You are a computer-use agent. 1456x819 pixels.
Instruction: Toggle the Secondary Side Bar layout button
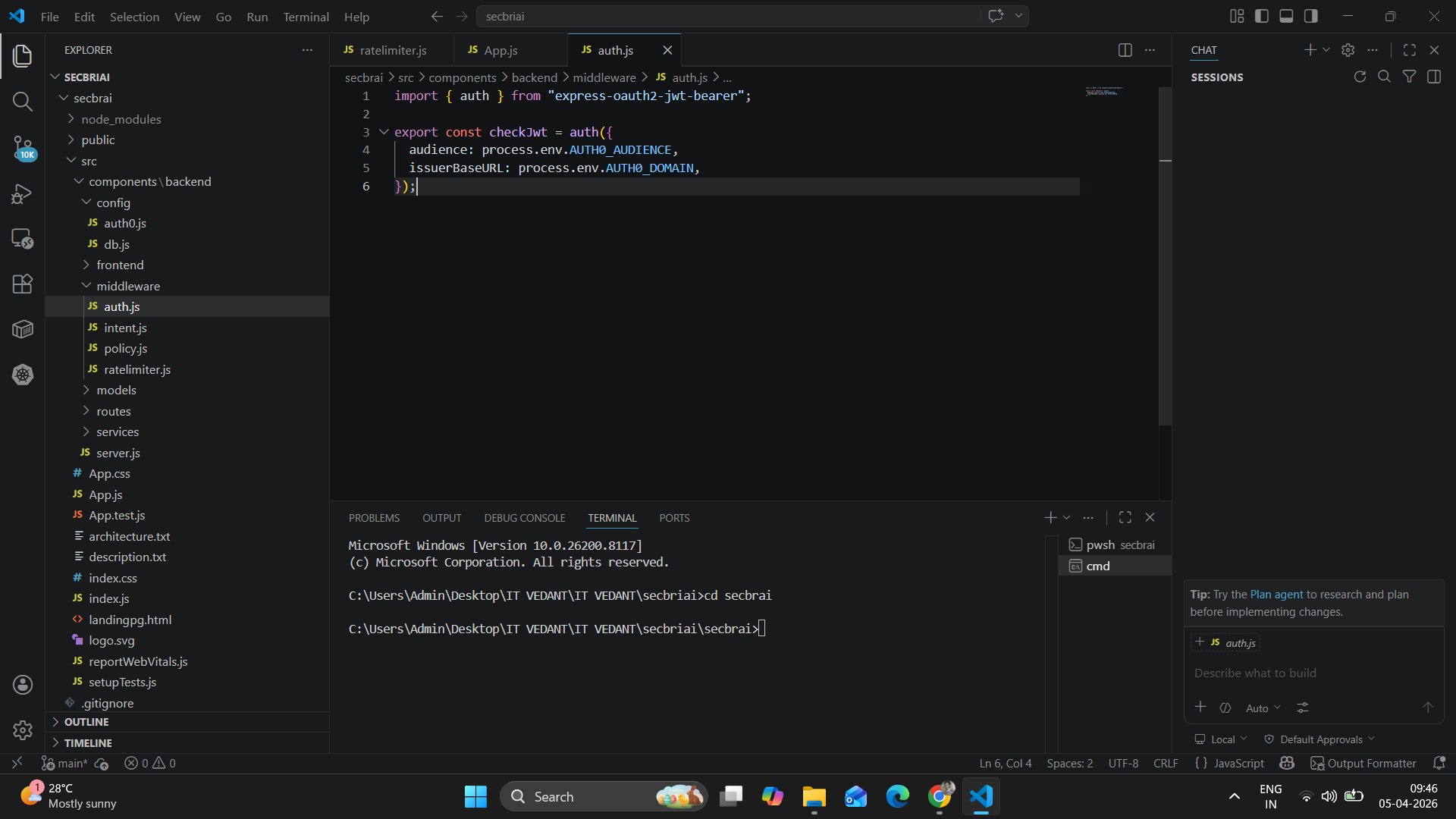coord(1311,16)
